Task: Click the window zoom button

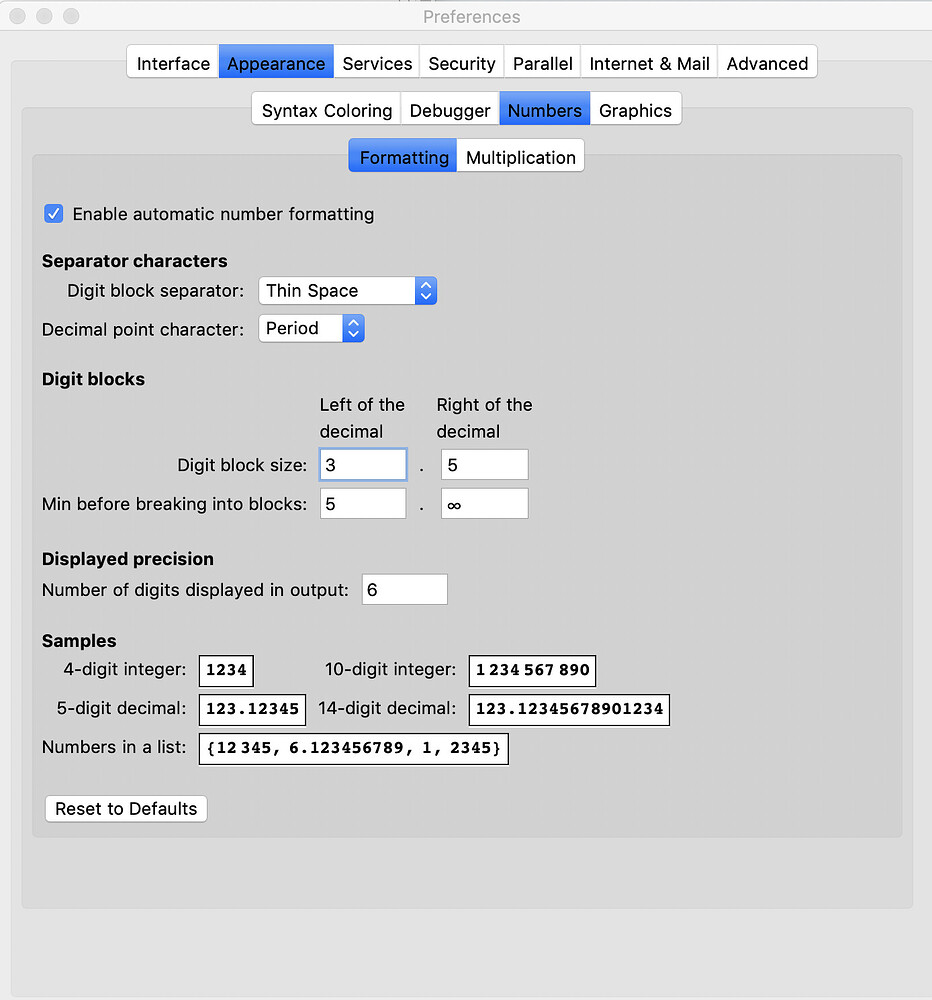Action: [71, 16]
